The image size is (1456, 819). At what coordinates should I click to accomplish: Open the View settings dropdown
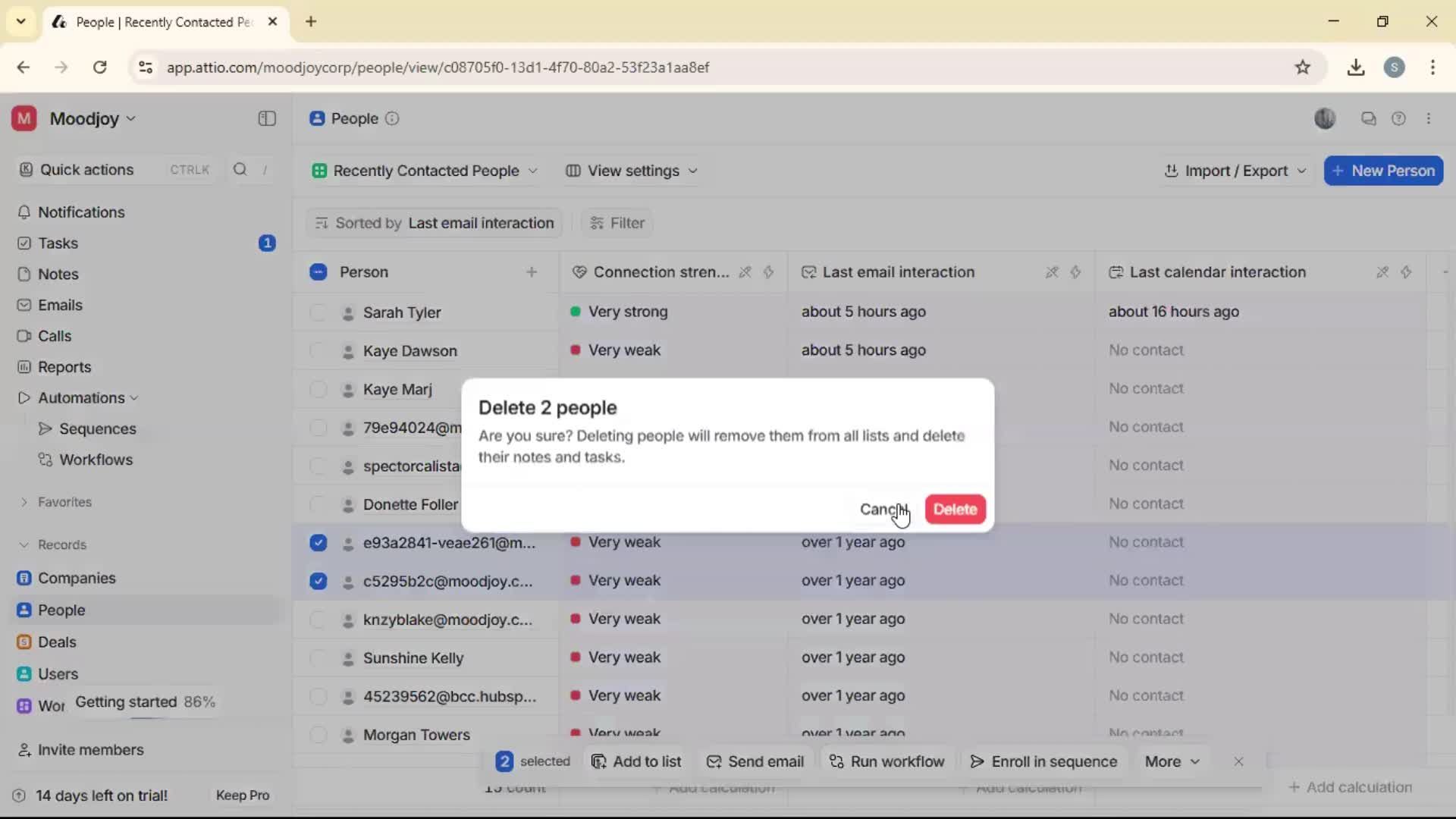coord(632,171)
